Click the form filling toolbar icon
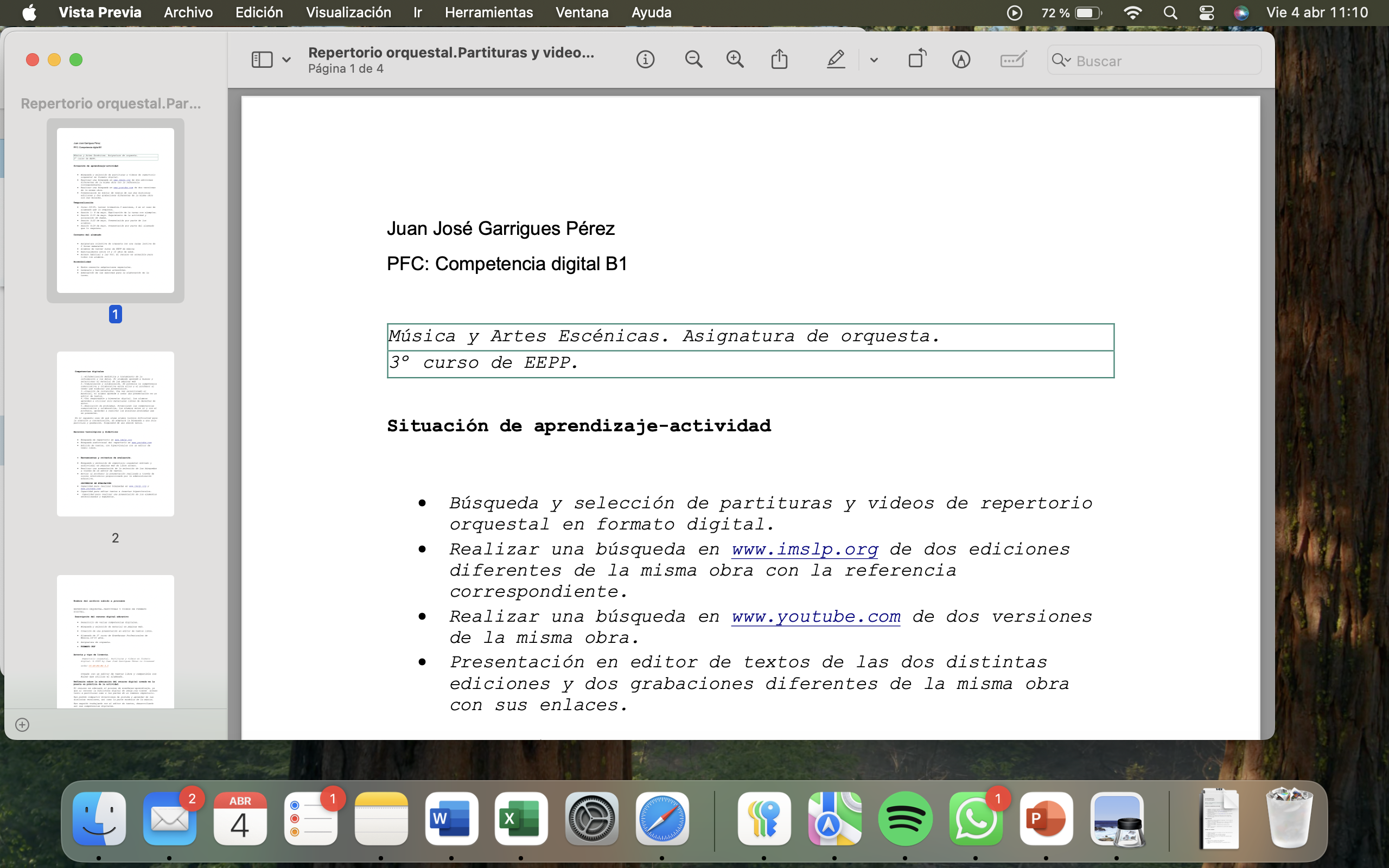Image resolution: width=1389 pixels, height=868 pixels. point(1012,60)
